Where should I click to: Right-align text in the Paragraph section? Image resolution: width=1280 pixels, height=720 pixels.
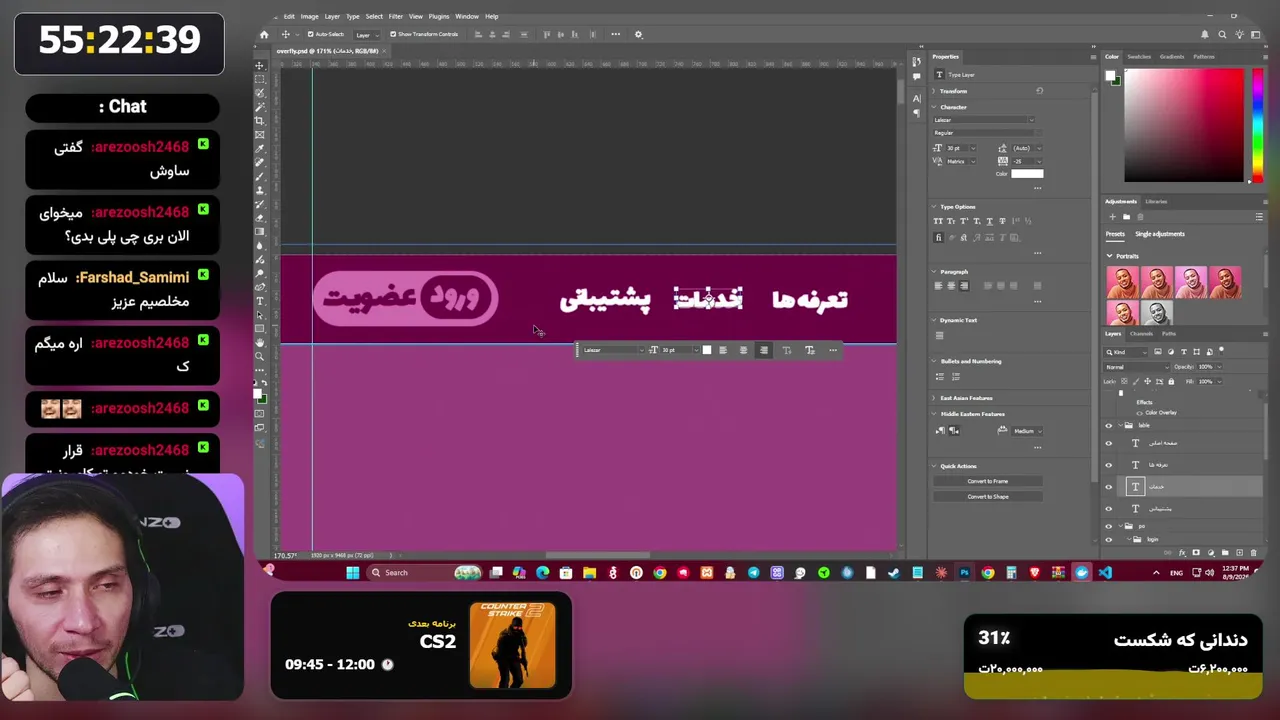(x=964, y=286)
